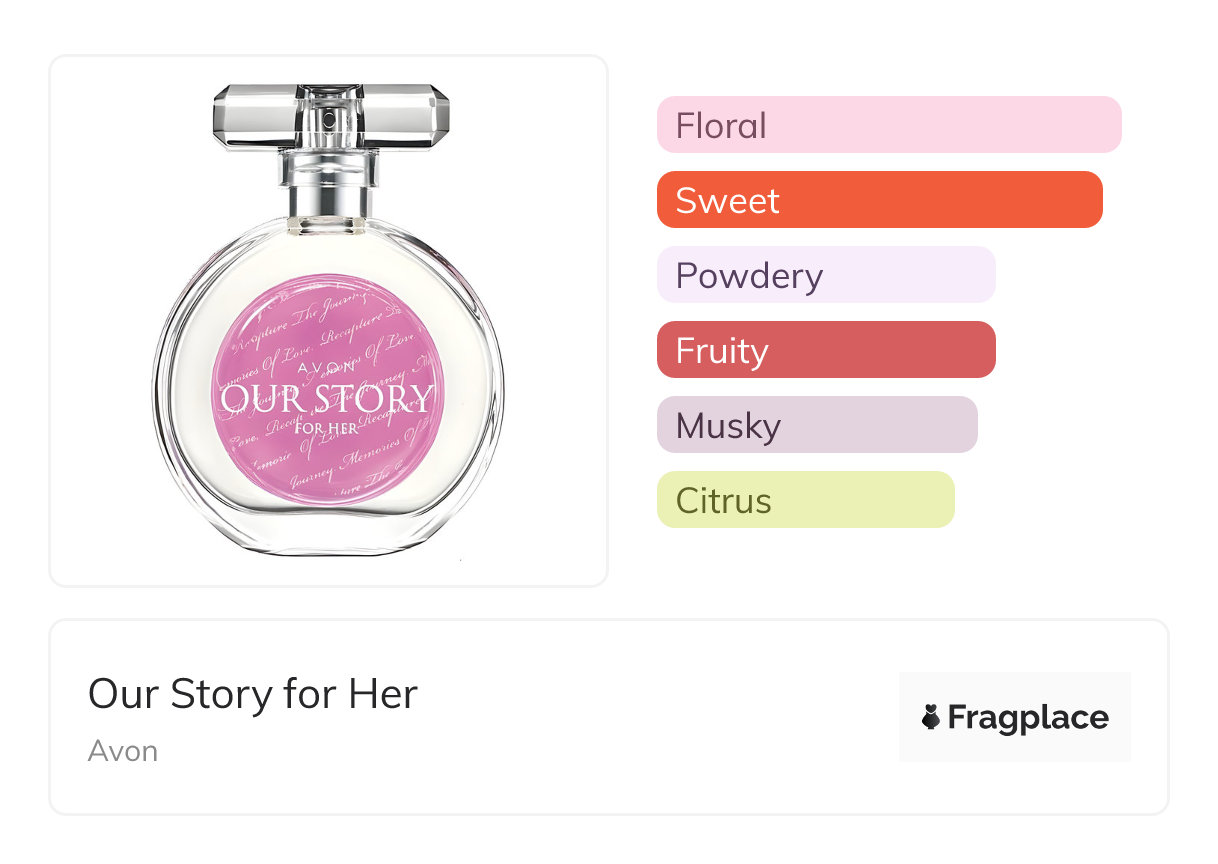
Task: Select the Sweet accord bar
Action: click(x=879, y=200)
